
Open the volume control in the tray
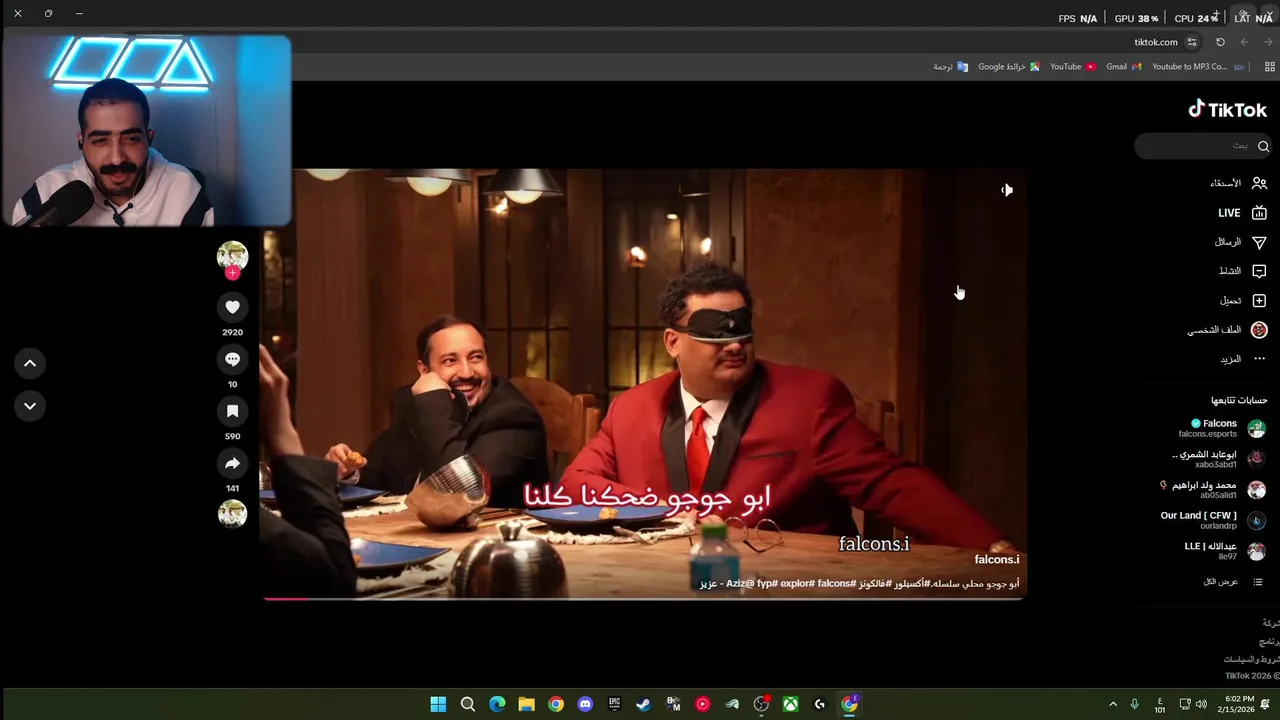(x=1201, y=704)
